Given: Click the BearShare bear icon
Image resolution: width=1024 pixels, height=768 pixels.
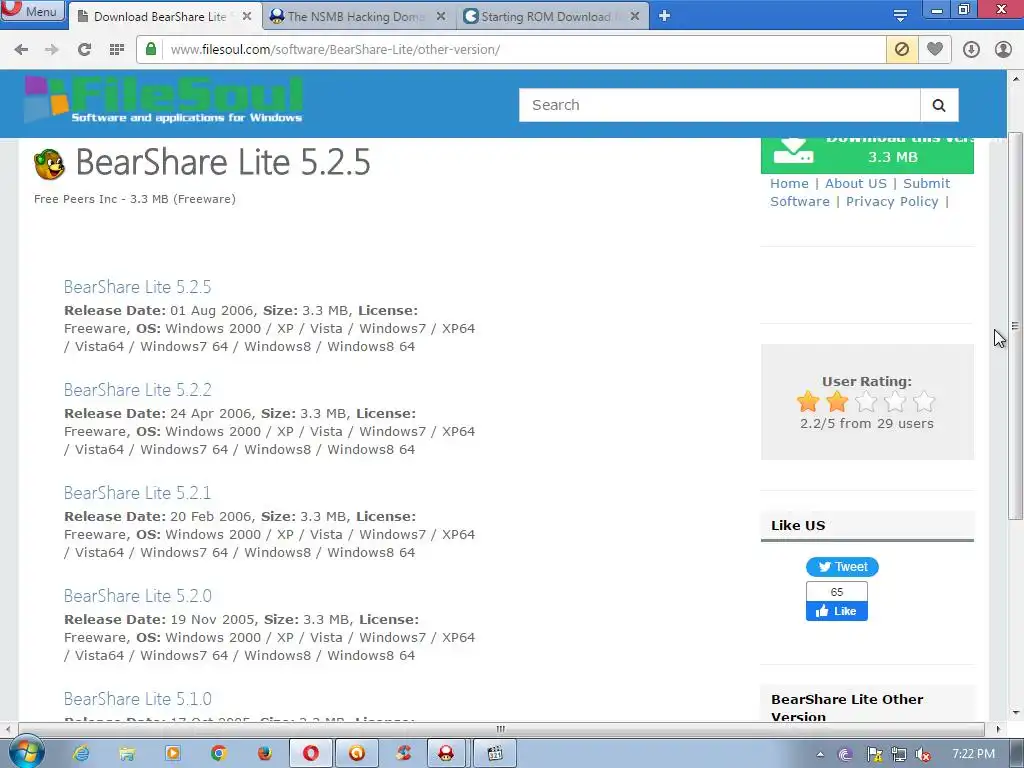Looking at the screenshot, I should pos(50,164).
